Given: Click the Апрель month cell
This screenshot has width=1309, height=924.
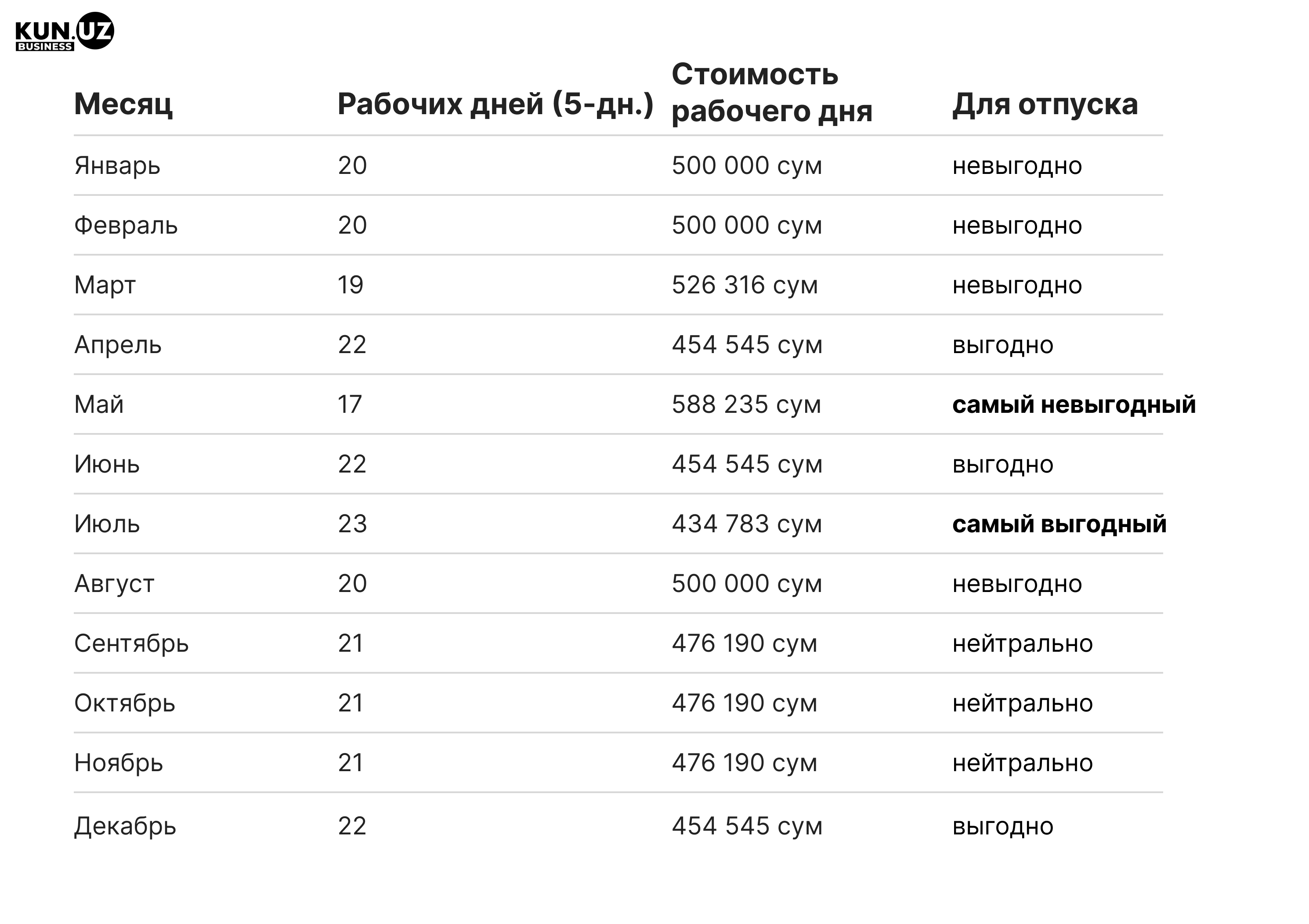Looking at the screenshot, I should (x=118, y=345).
